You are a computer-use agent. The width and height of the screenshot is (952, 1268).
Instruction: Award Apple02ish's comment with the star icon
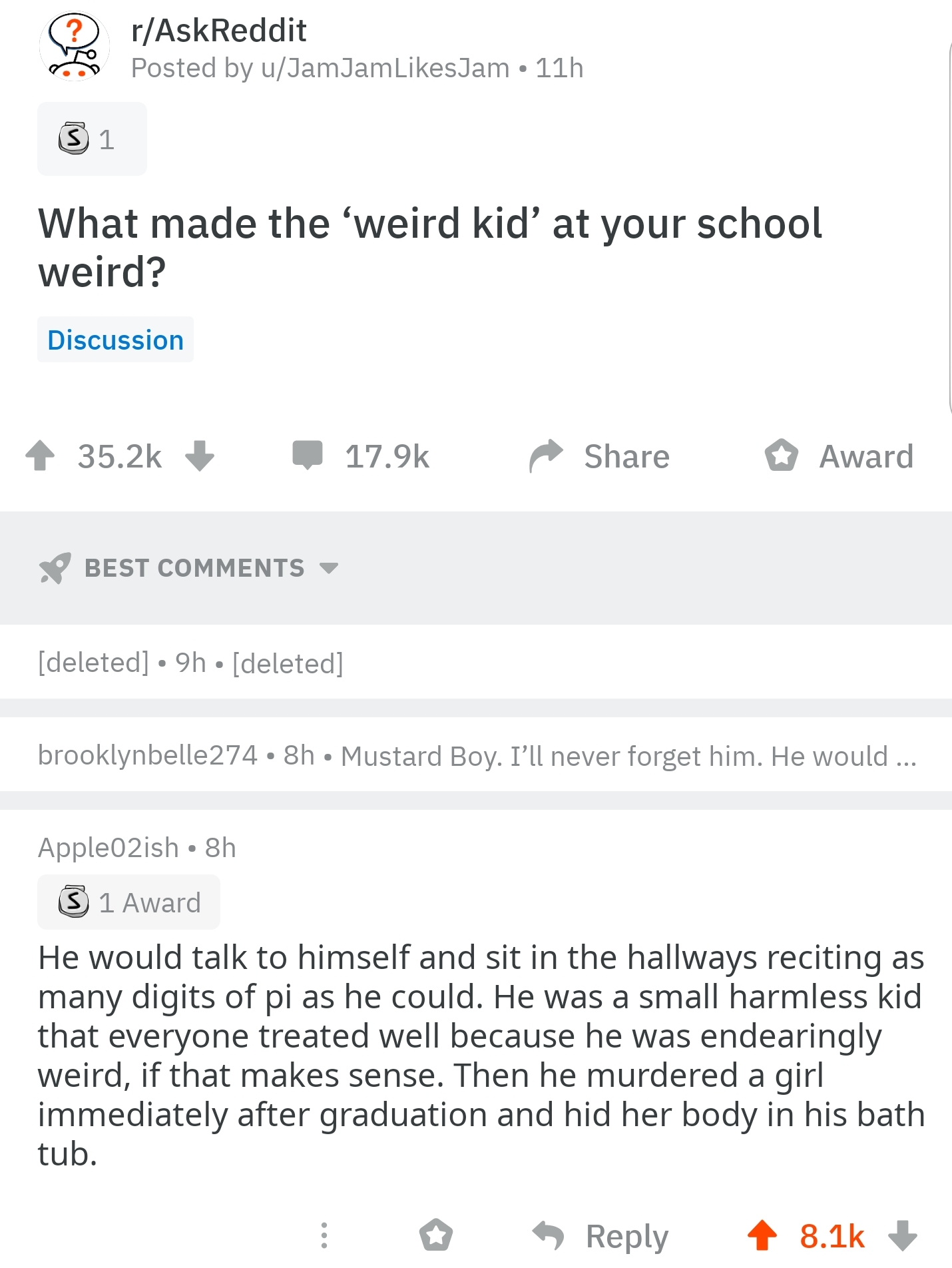click(436, 1235)
